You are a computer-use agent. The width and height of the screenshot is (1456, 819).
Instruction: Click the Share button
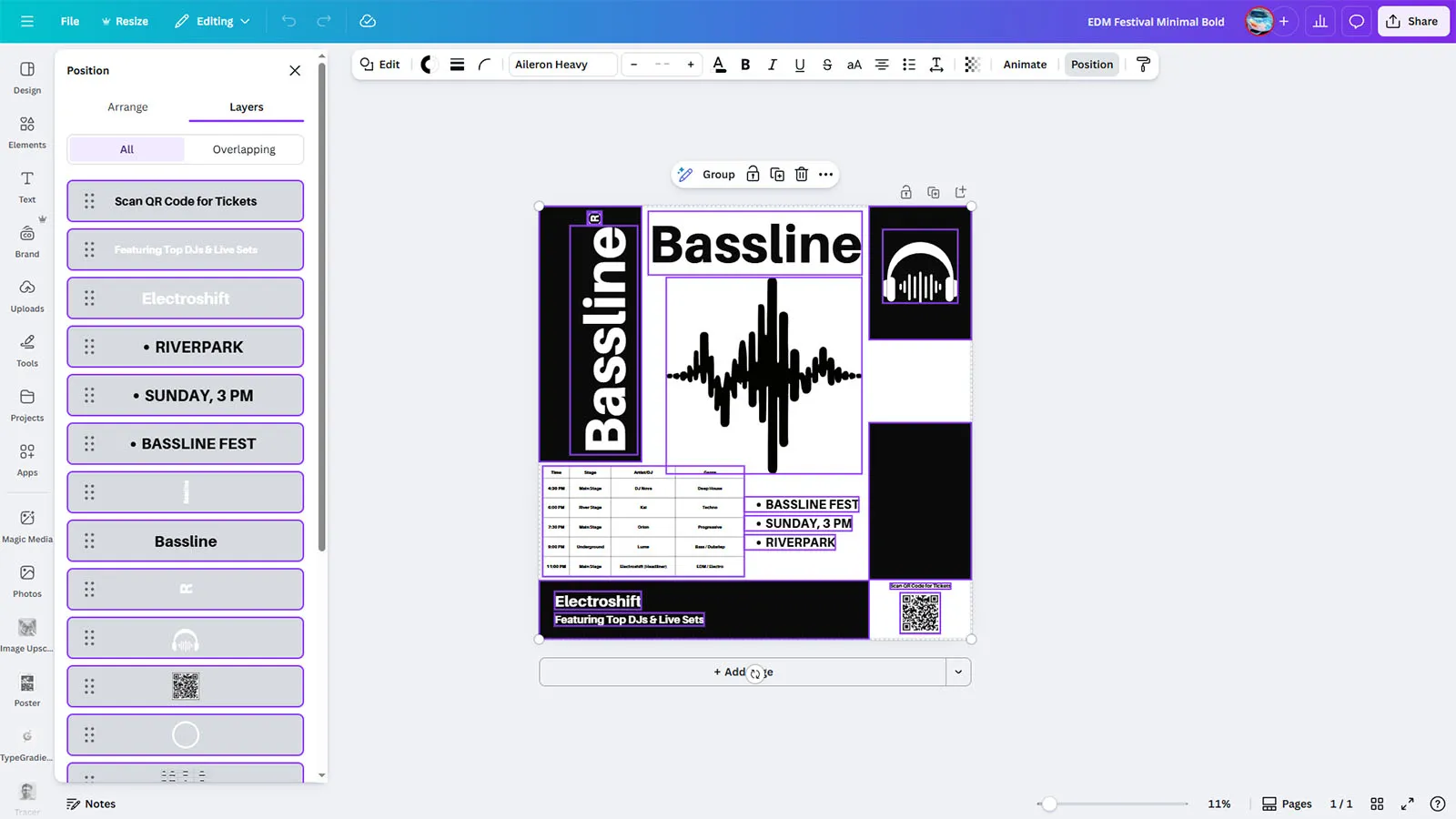(1412, 22)
